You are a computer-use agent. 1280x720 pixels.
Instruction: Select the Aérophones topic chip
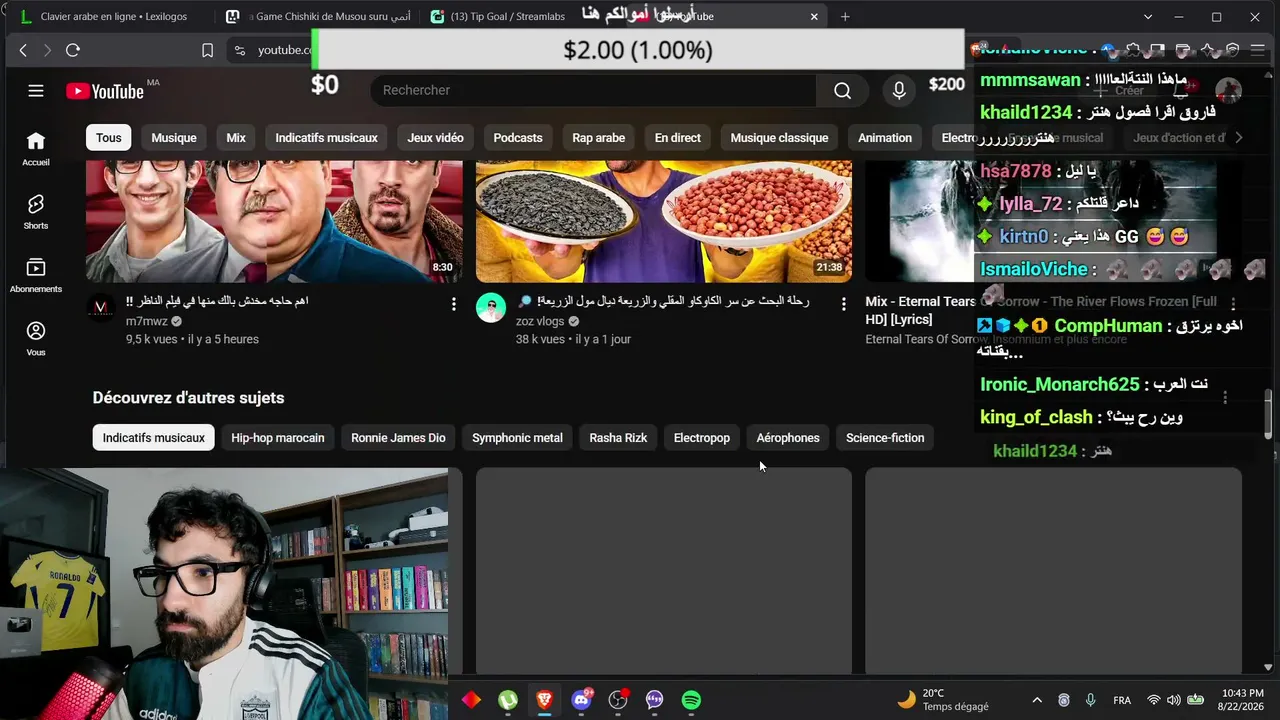[x=788, y=438]
